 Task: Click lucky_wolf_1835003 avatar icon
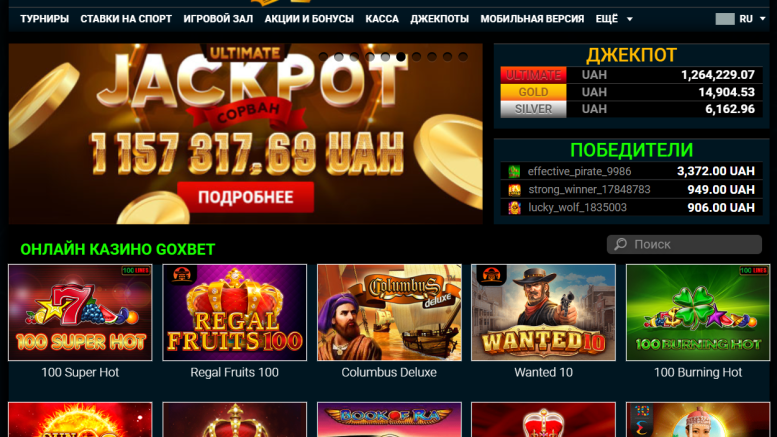coord(514,208)
